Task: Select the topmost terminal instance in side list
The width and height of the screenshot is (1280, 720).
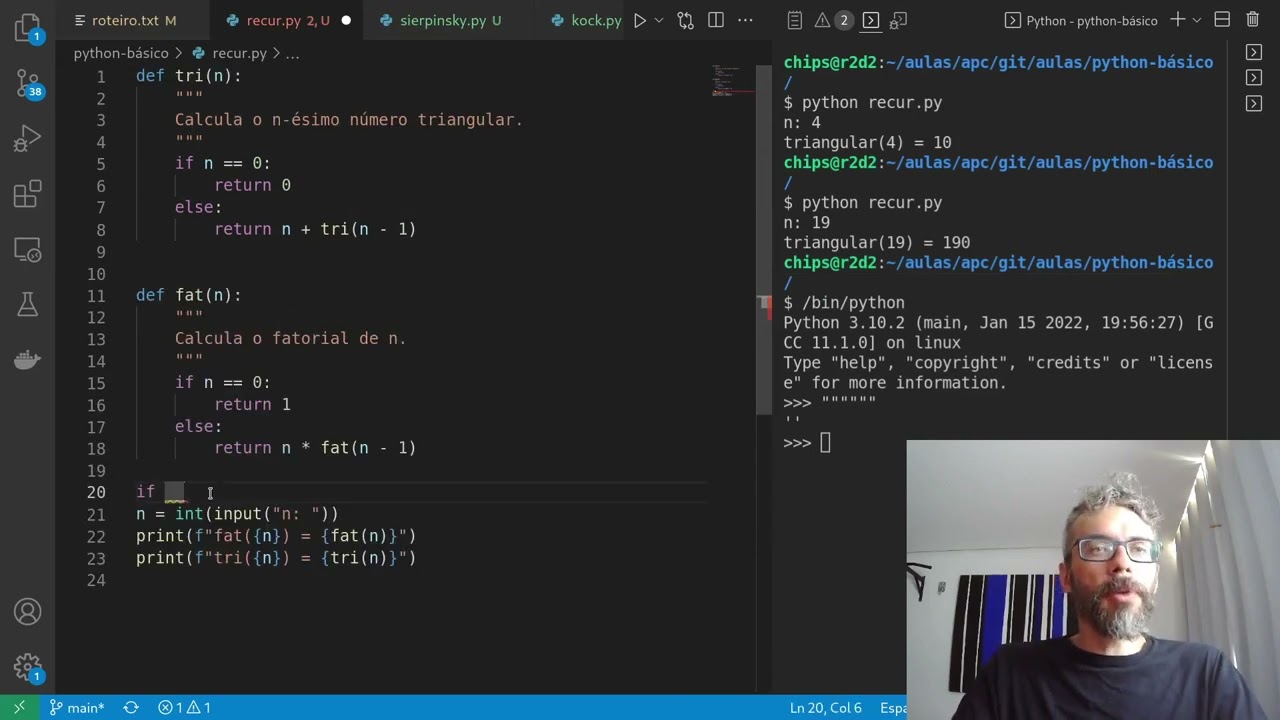Action: 1254,52
